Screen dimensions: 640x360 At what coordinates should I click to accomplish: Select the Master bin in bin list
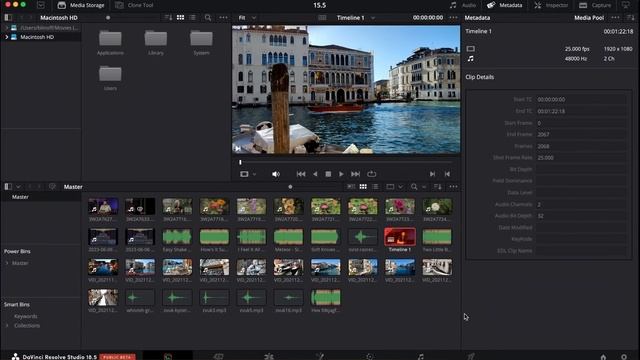coord(20,197)
